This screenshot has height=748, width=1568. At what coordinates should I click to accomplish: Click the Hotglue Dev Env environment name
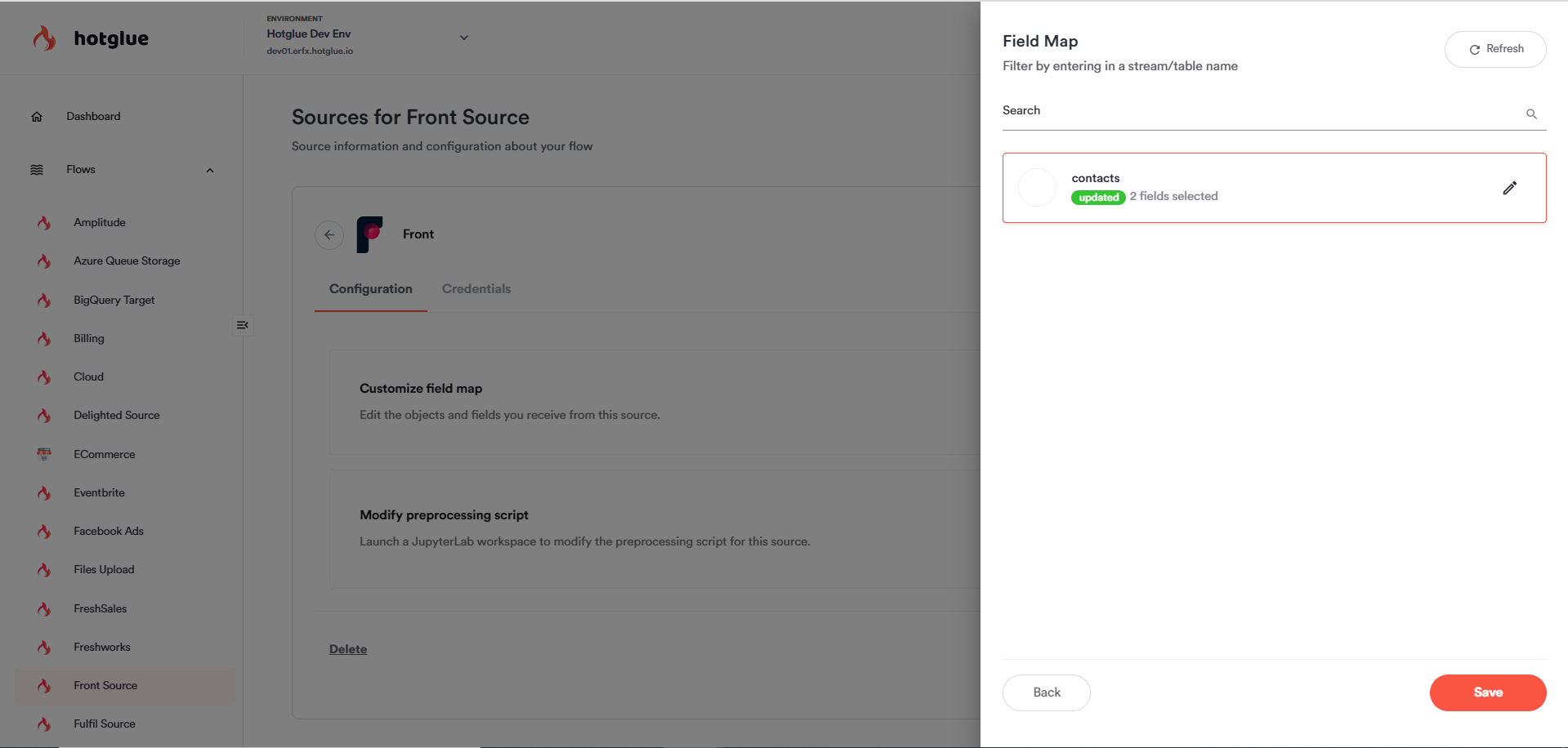[x=309, y=34]
